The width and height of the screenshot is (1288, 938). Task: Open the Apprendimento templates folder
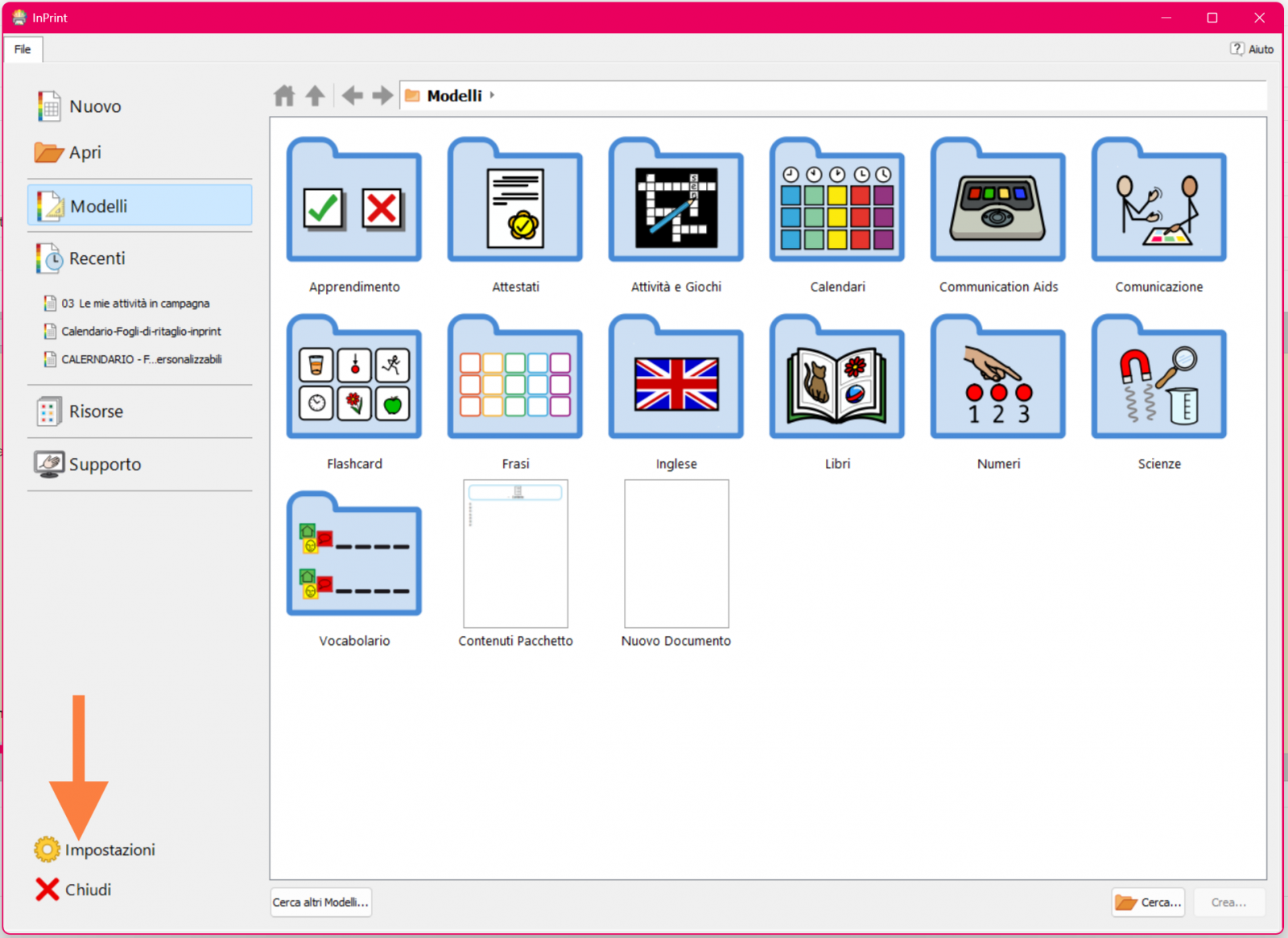click(354, 200)
